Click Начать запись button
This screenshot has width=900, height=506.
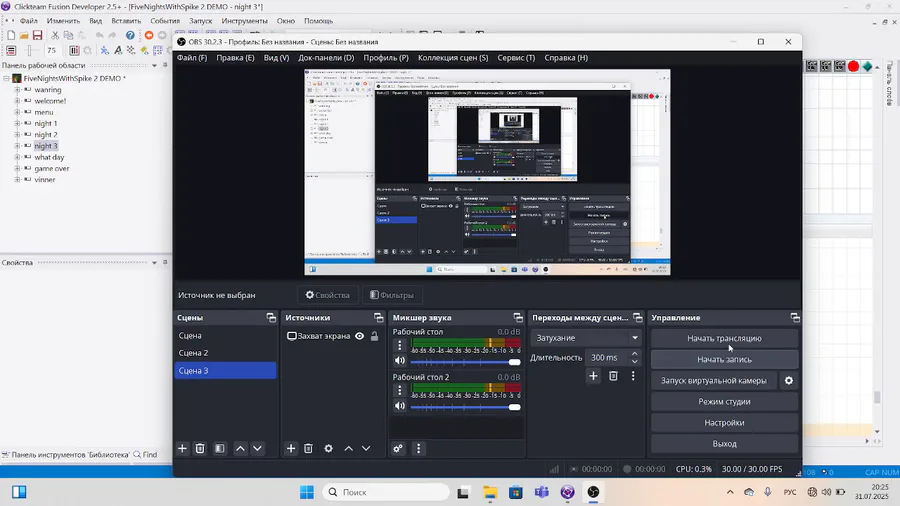pos(724,360)
